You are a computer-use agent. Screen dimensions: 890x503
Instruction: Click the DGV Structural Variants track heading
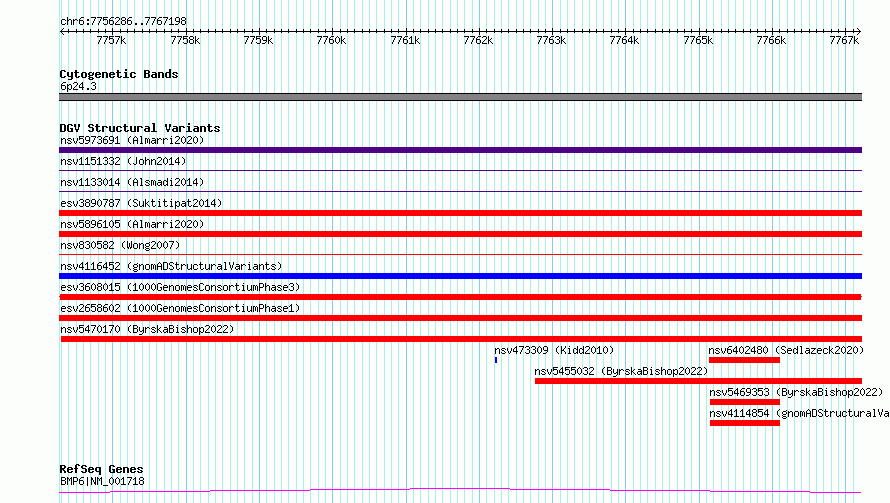[x=140, y=128]
